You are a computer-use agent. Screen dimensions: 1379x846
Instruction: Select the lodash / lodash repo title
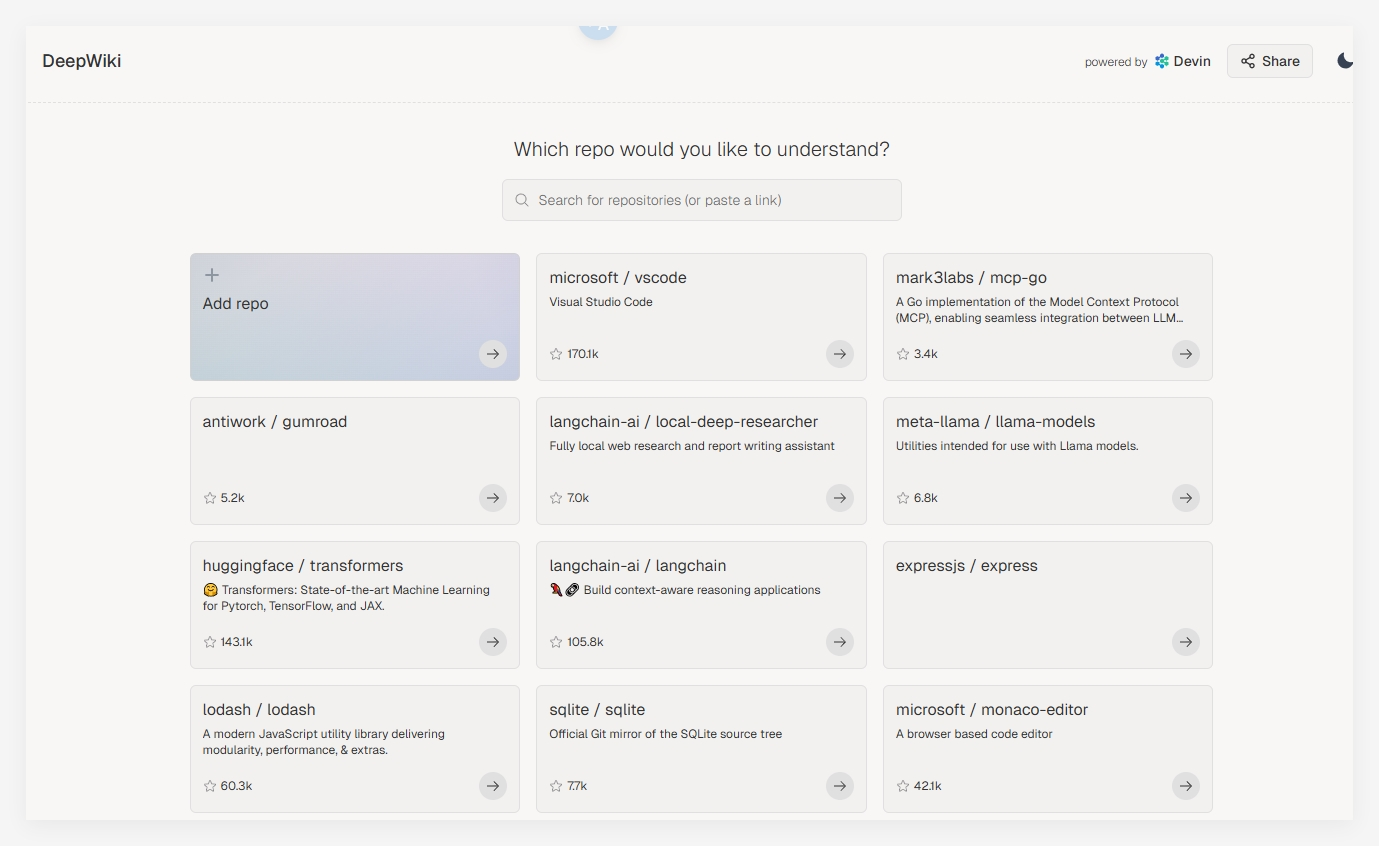click(259, 710)
